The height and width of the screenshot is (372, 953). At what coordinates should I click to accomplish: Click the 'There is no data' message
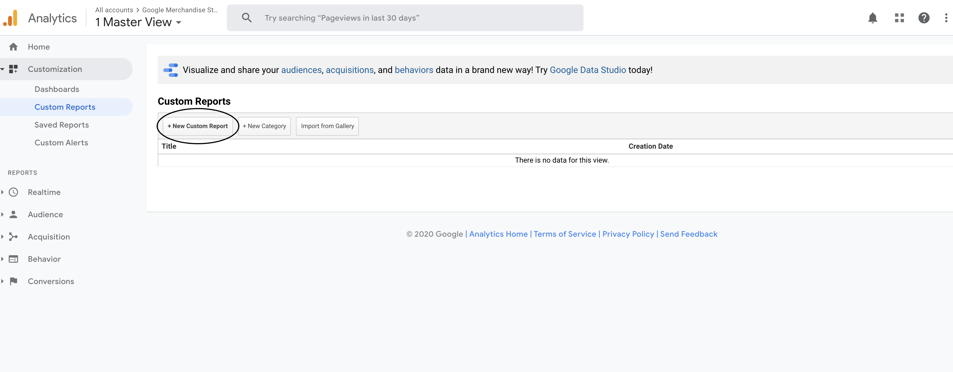pyautogui.click(x=562, y=160)
